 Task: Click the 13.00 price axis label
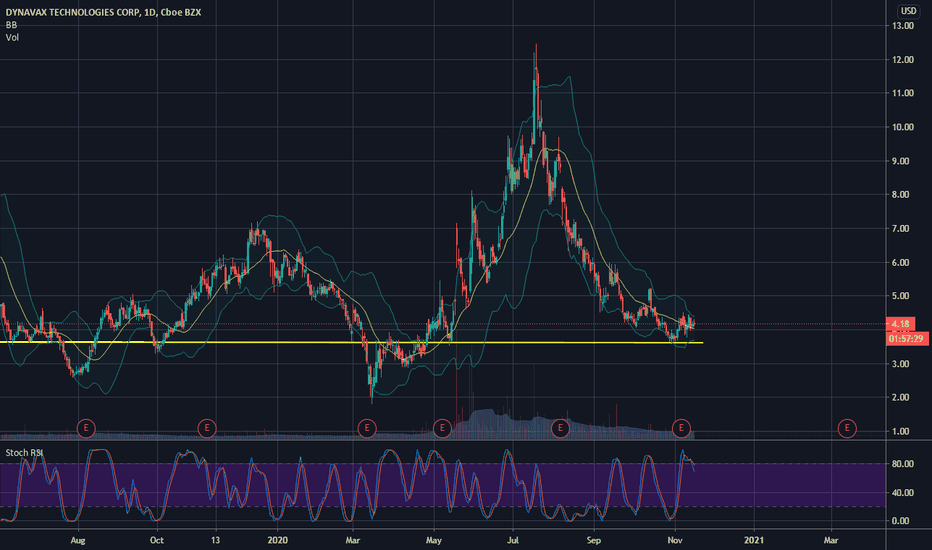coord(902,26)
